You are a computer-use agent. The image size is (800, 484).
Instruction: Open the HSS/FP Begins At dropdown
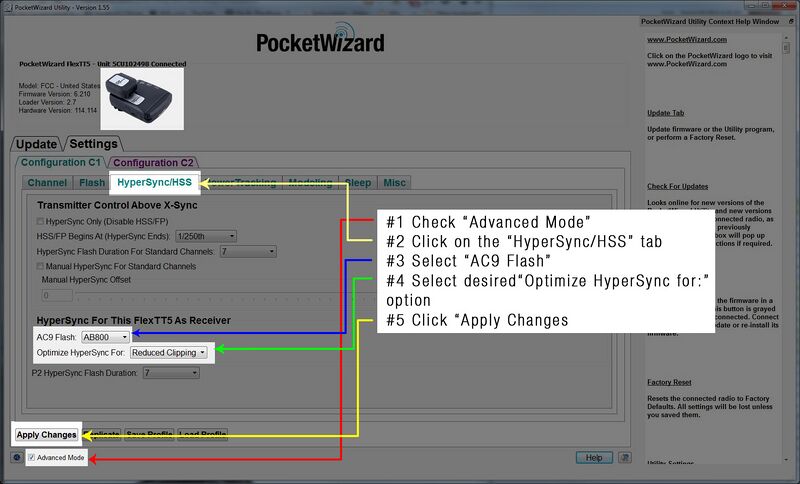point(206,236)
